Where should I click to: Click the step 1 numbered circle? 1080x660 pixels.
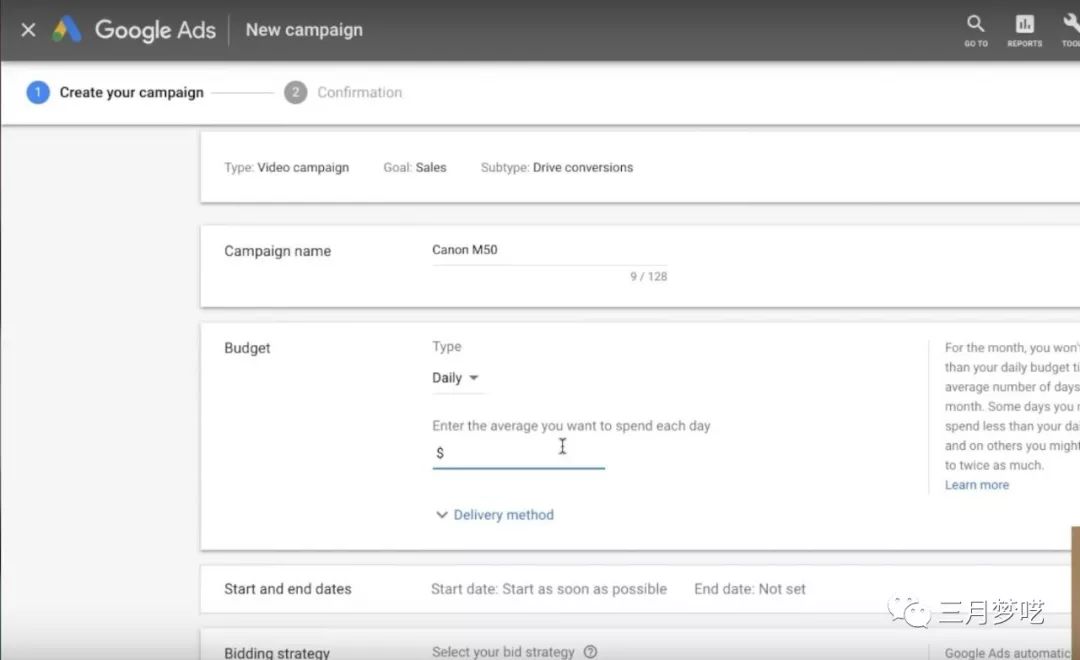point(38,92)
